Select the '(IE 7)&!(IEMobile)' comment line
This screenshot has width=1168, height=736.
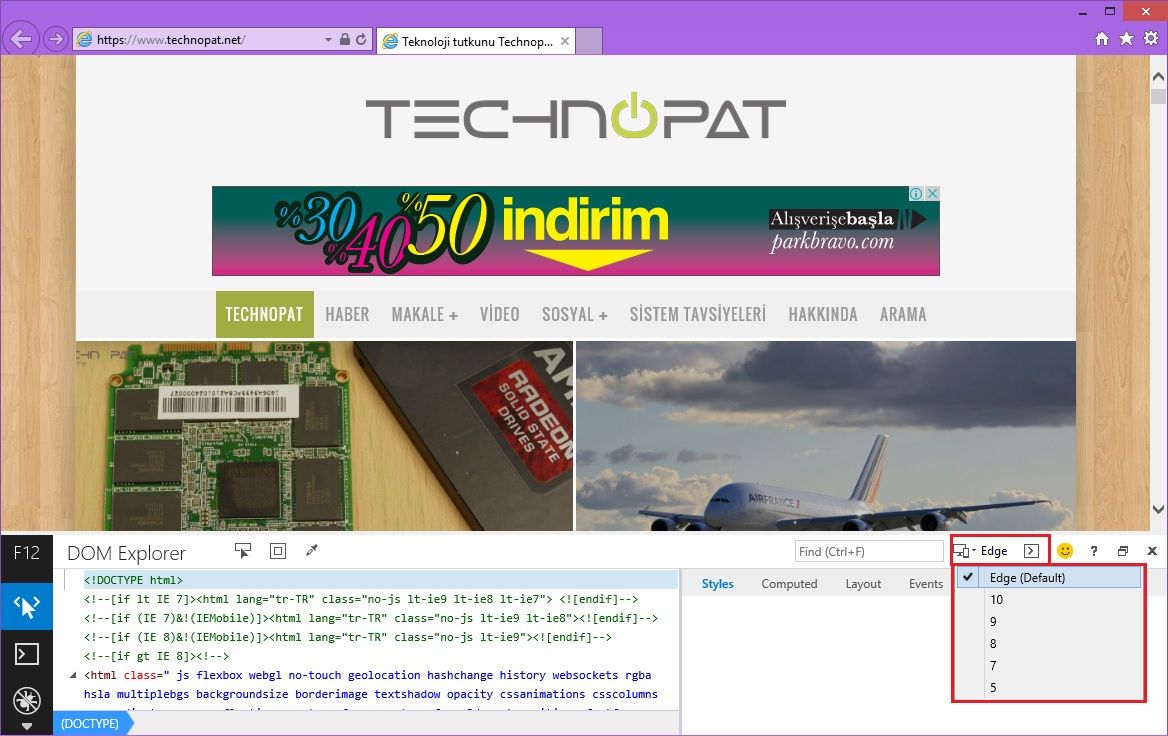point(372,618)
